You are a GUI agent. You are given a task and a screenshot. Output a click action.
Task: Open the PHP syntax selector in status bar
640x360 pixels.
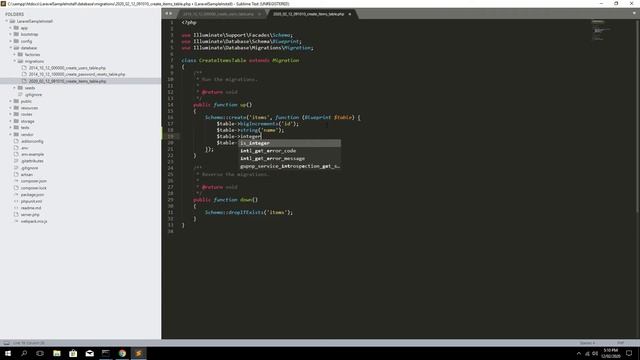[620, 343]
